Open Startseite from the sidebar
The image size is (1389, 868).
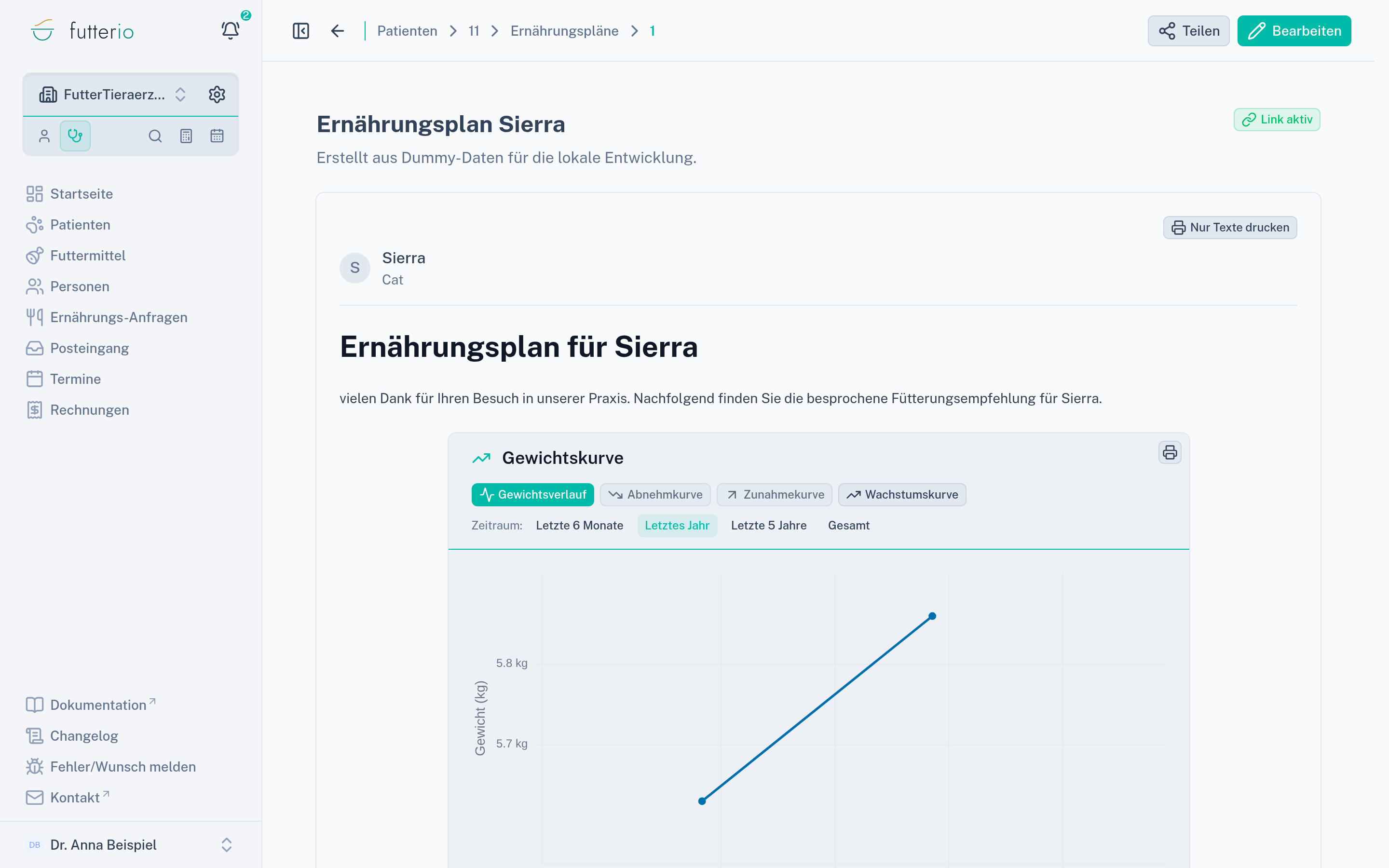131,194
